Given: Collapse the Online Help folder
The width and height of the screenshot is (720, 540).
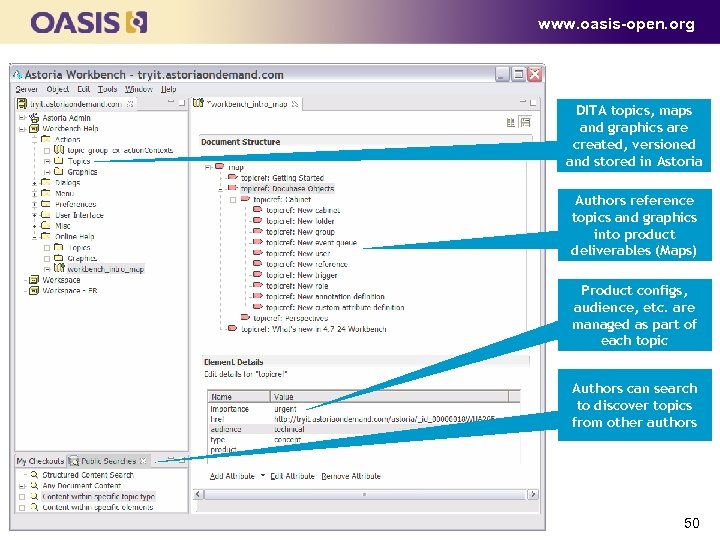Looking at the screenshot, I should pyautogui.click(x=34, y=236).
